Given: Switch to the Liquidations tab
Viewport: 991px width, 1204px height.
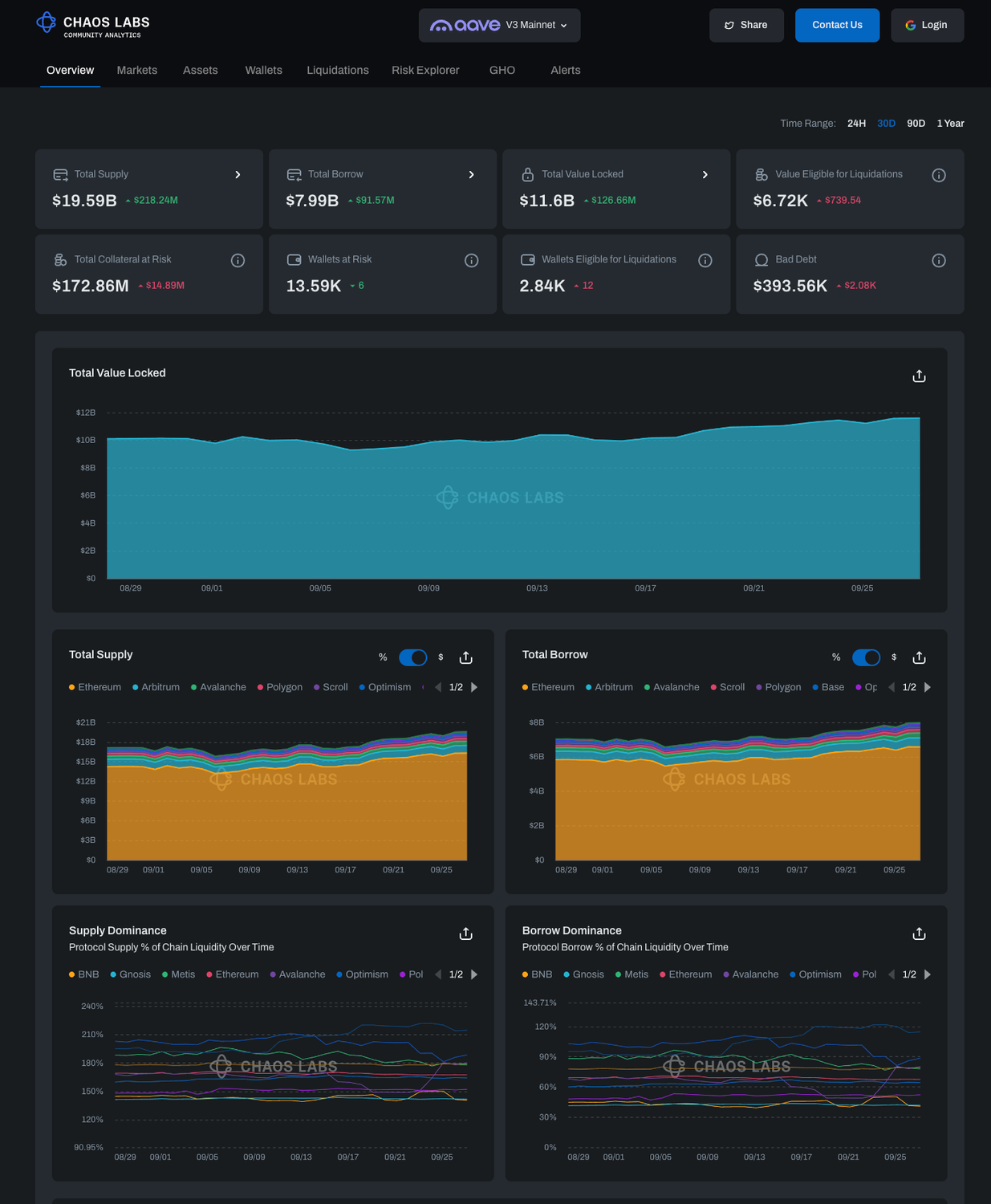Looking at the screenshot, I should 337,71.
